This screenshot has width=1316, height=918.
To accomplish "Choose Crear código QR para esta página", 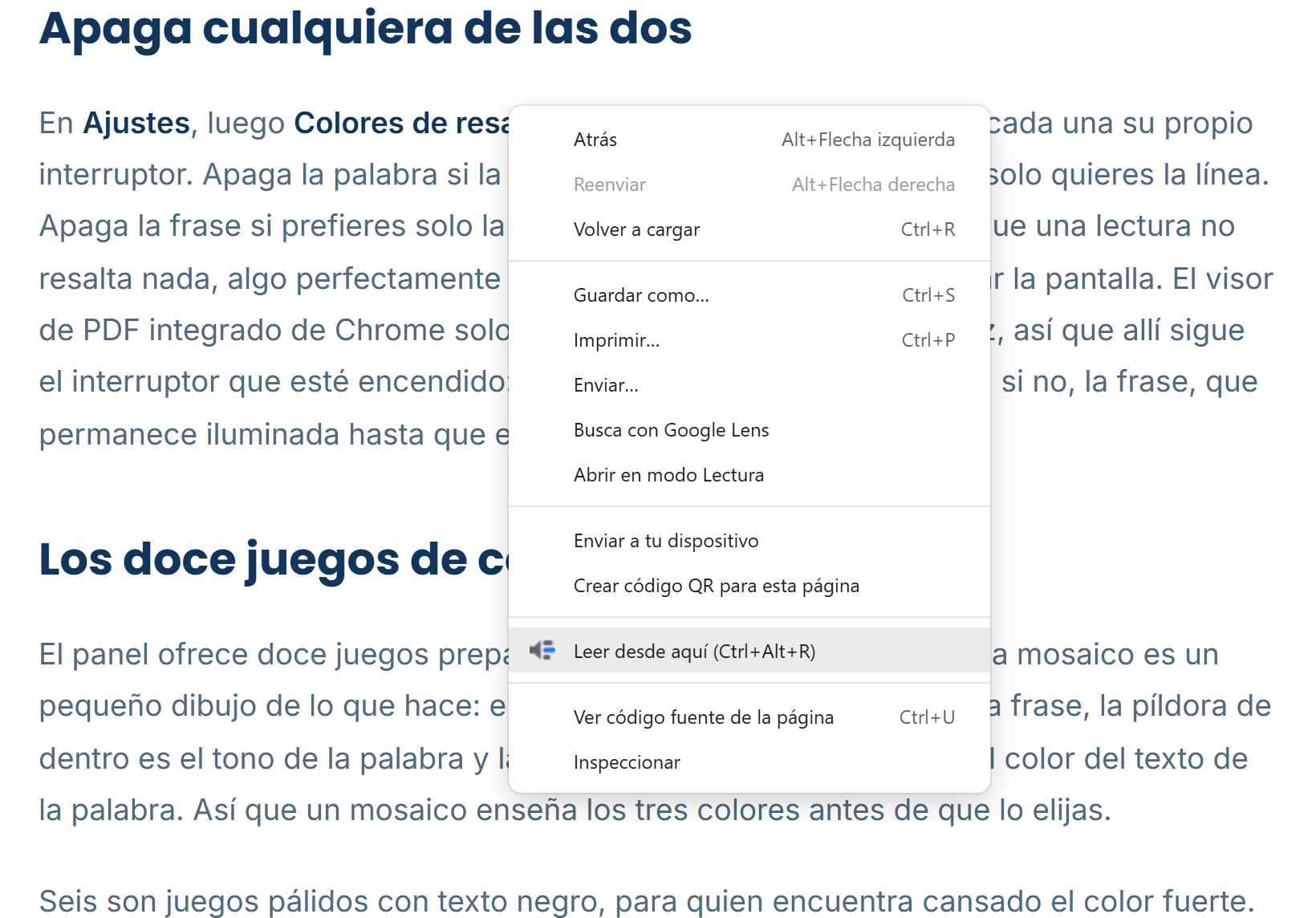I will tap(749, 586).
